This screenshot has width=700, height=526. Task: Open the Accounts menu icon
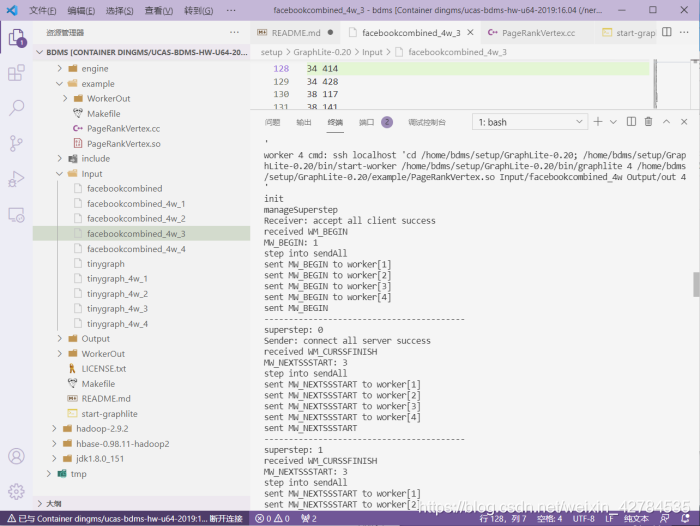click(17, 456)
